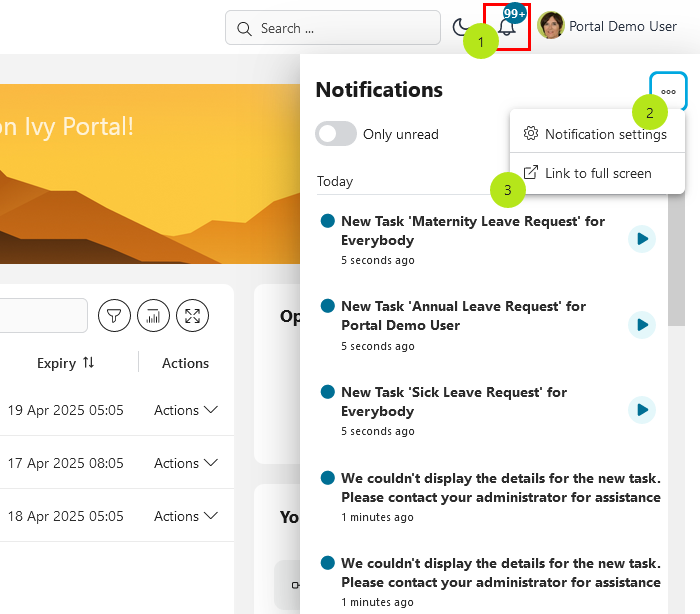The image size is (700, 614).
Task: Start the Sick Leave Request task
Action: pyautogui.click(x=642, y=410)
